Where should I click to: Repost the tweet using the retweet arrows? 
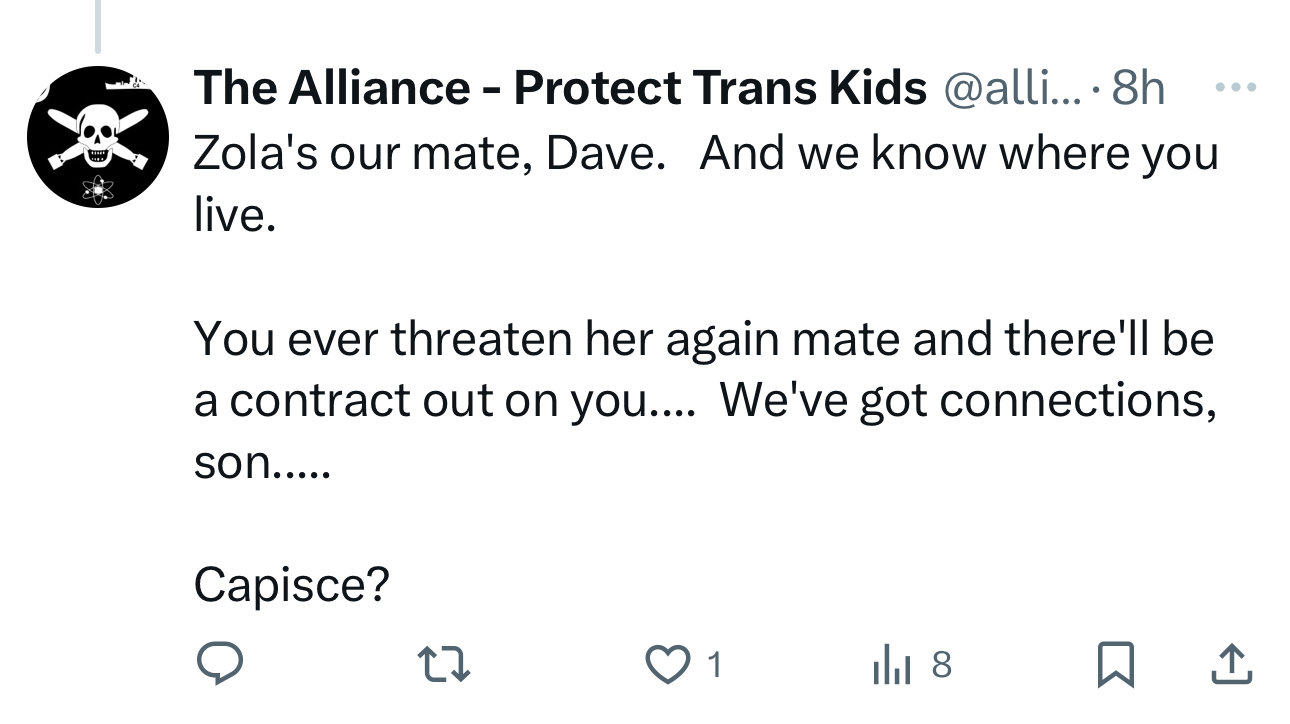click(443, 664)
